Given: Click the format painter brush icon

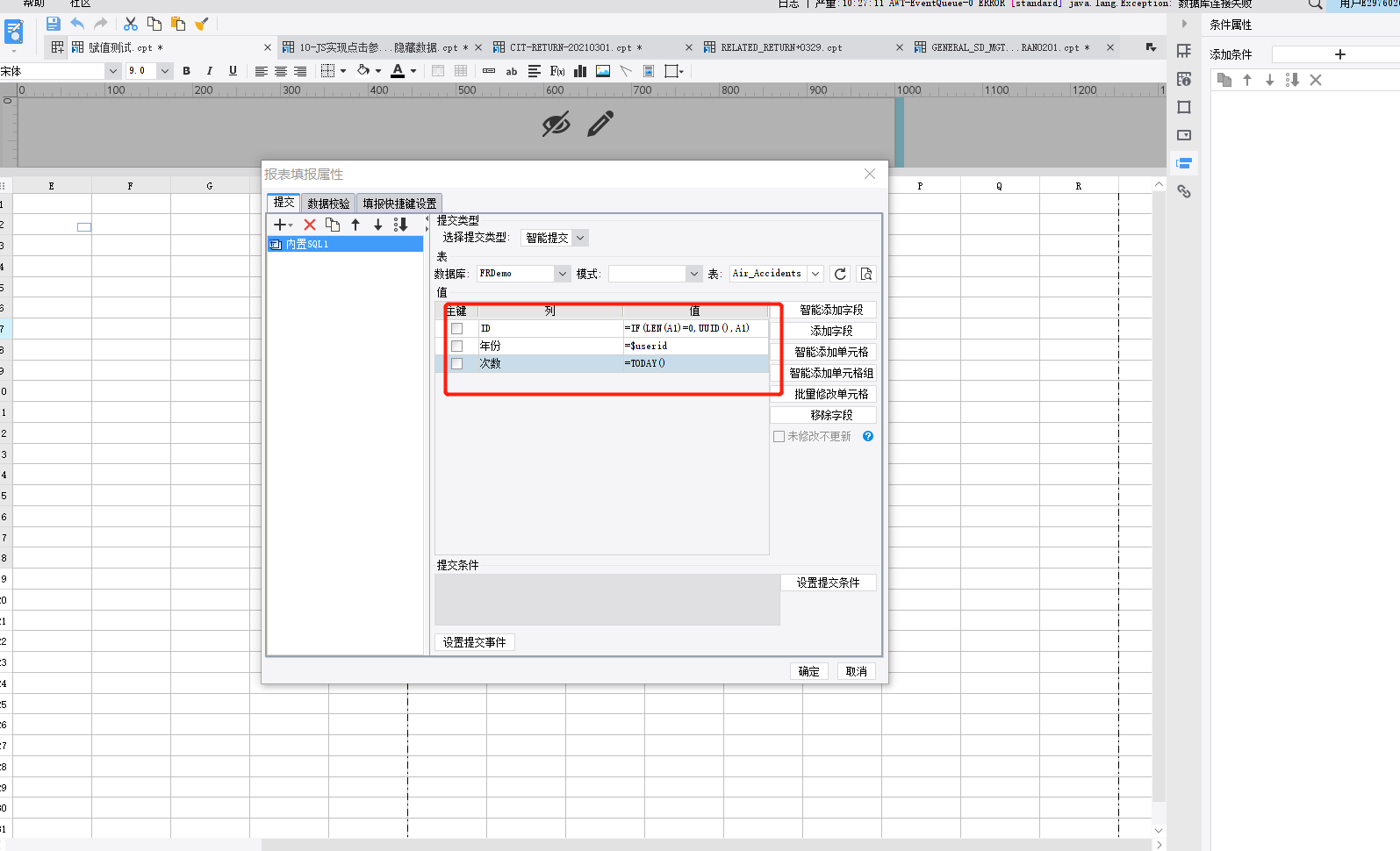Looking at the screenshot, I should [202, 24].
